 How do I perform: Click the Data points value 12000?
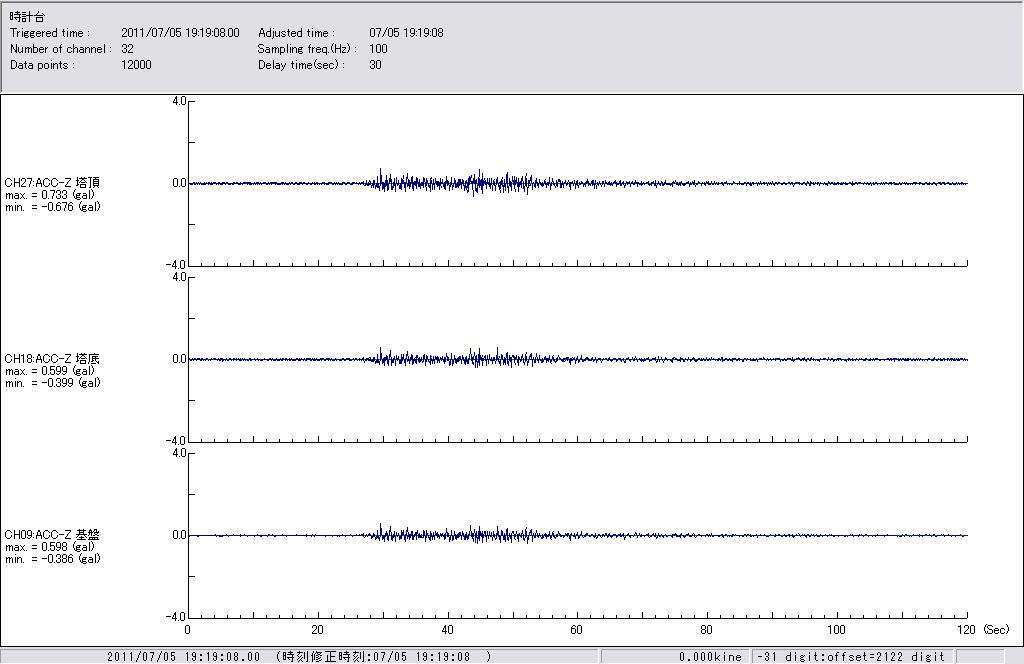pyautogui.click(x=136, y=65)
